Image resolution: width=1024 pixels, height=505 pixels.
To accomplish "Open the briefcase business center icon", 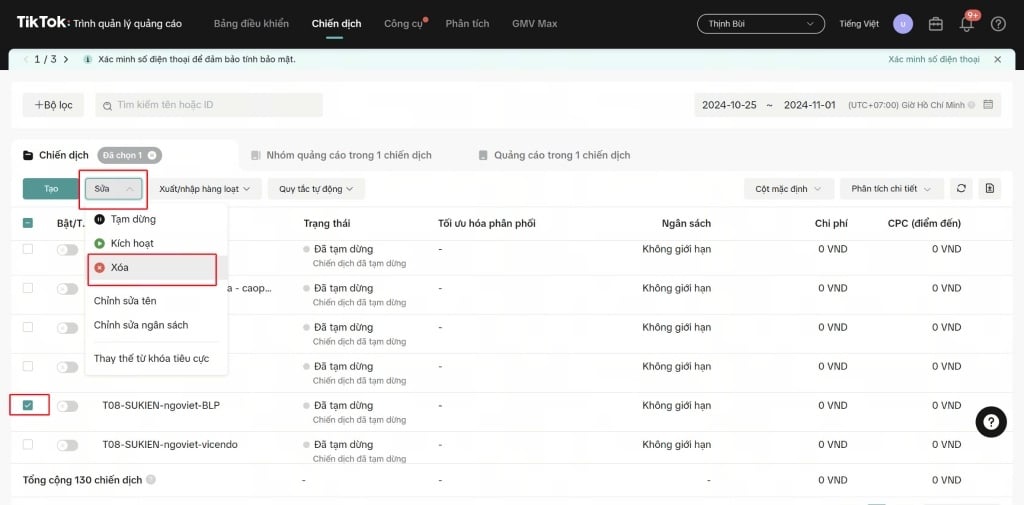I will coord(935,24).
